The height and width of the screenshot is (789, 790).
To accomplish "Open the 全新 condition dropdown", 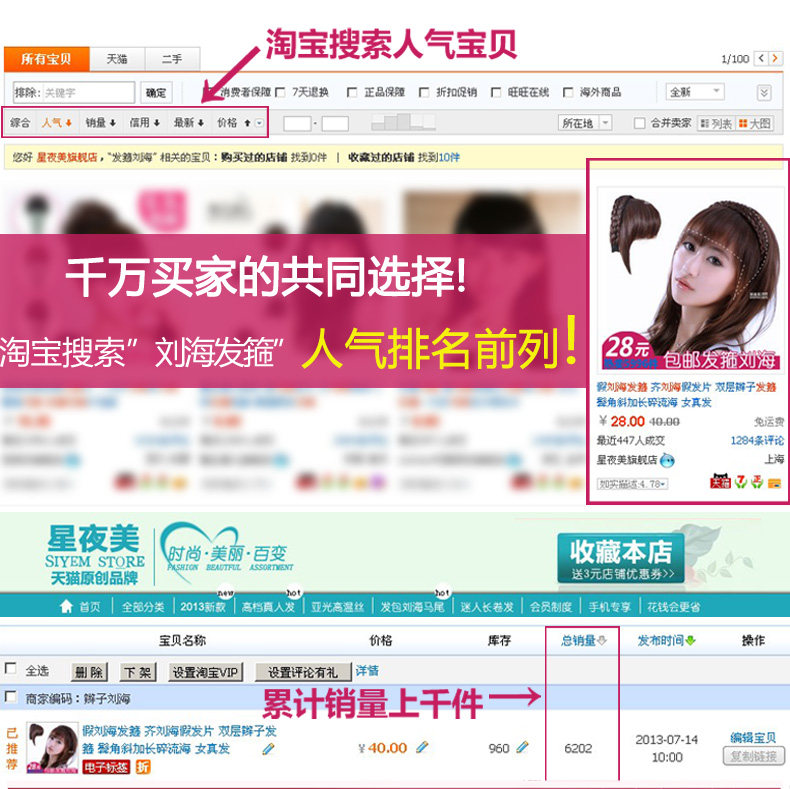I will 694,92.
